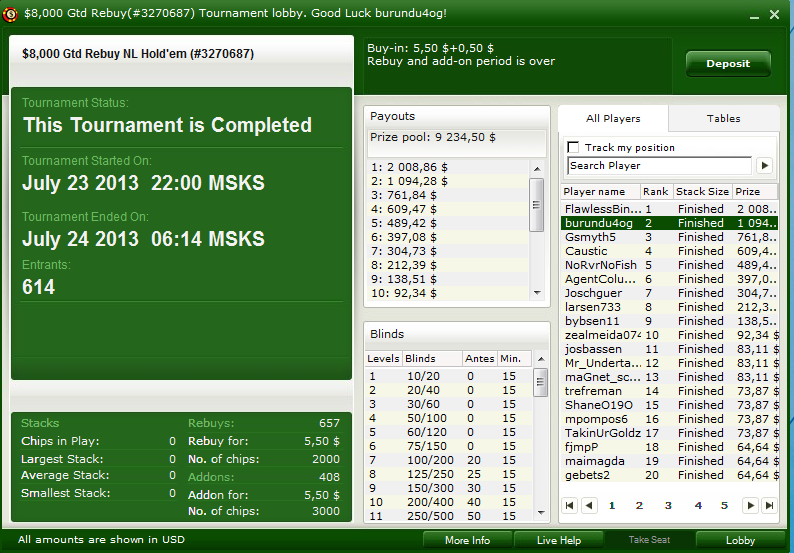The height and width of the screenshot is (553, 794).
Task: Open page 5 of player list
Action: [x=724, y=505]
